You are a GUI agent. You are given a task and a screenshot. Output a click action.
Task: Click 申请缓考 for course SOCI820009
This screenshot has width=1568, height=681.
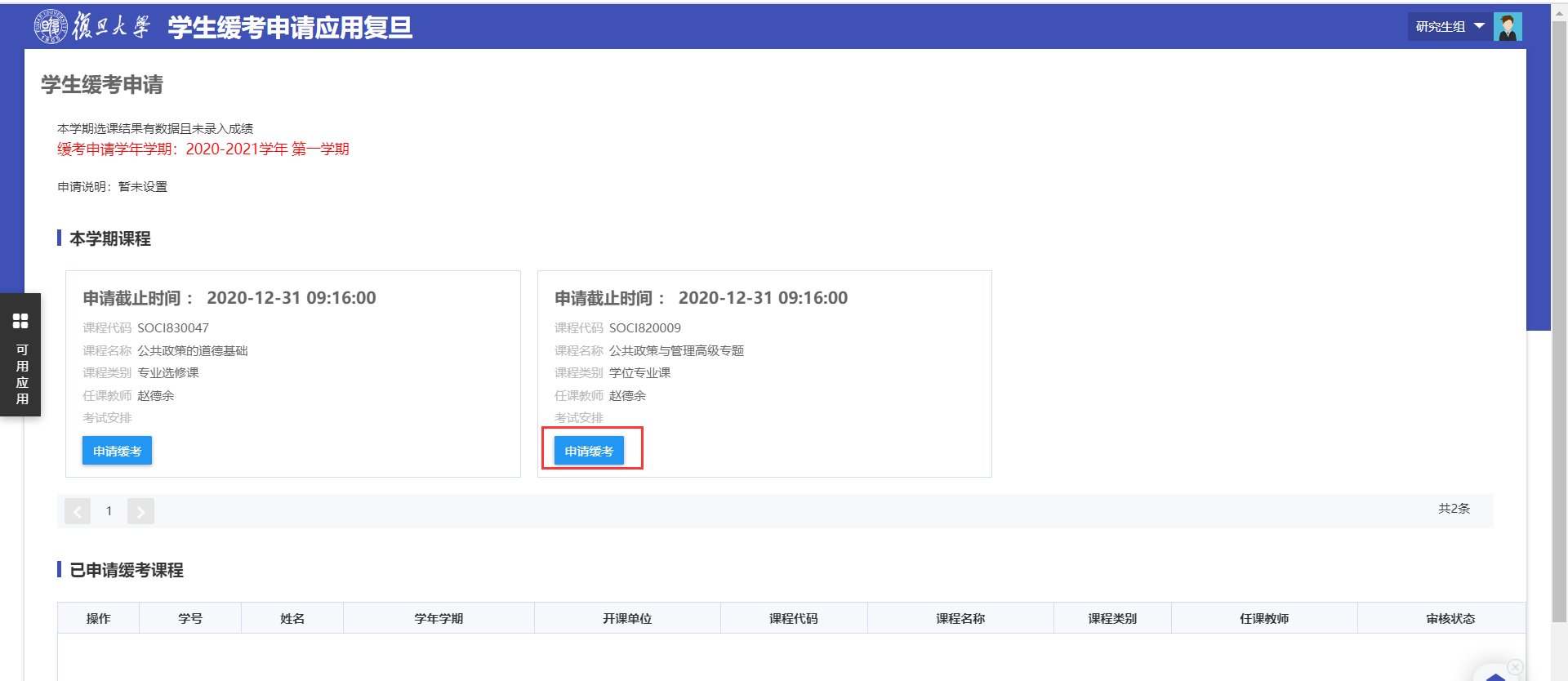[589, 451]
